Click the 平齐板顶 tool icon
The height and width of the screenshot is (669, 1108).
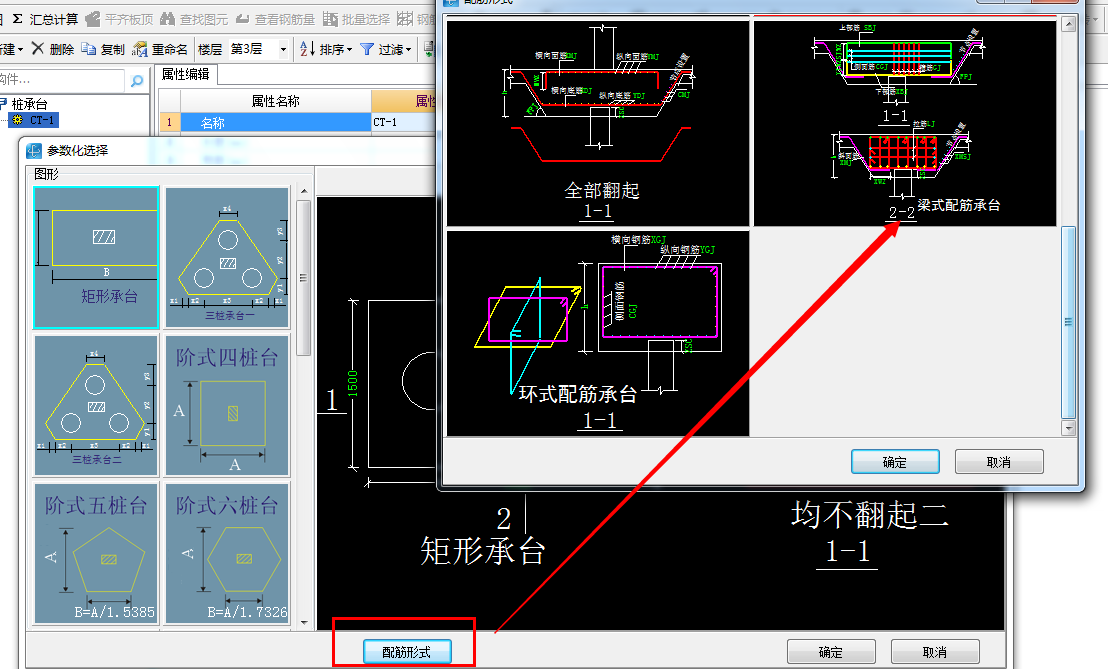(92, 19)
